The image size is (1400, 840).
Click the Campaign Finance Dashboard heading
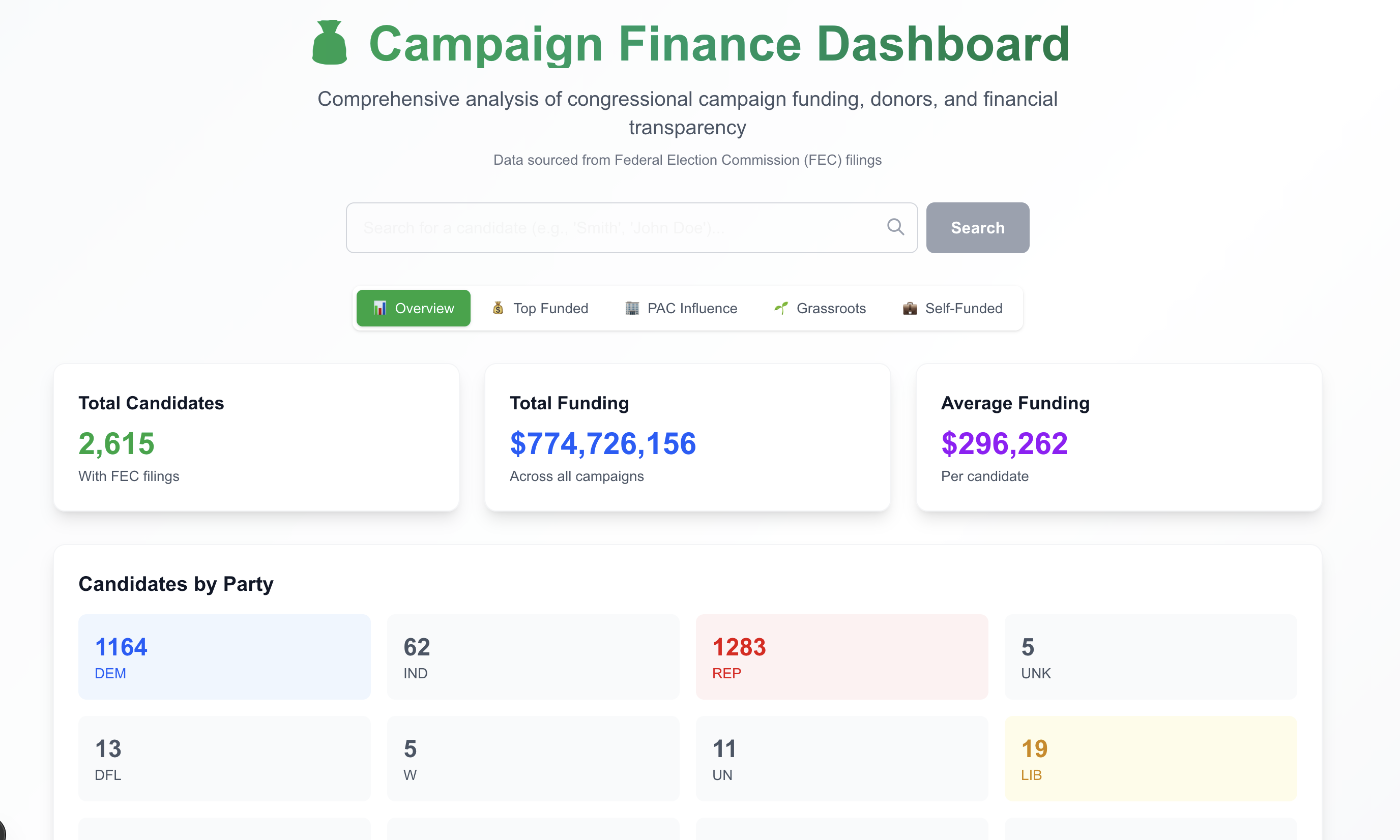(x=719, y=44)
